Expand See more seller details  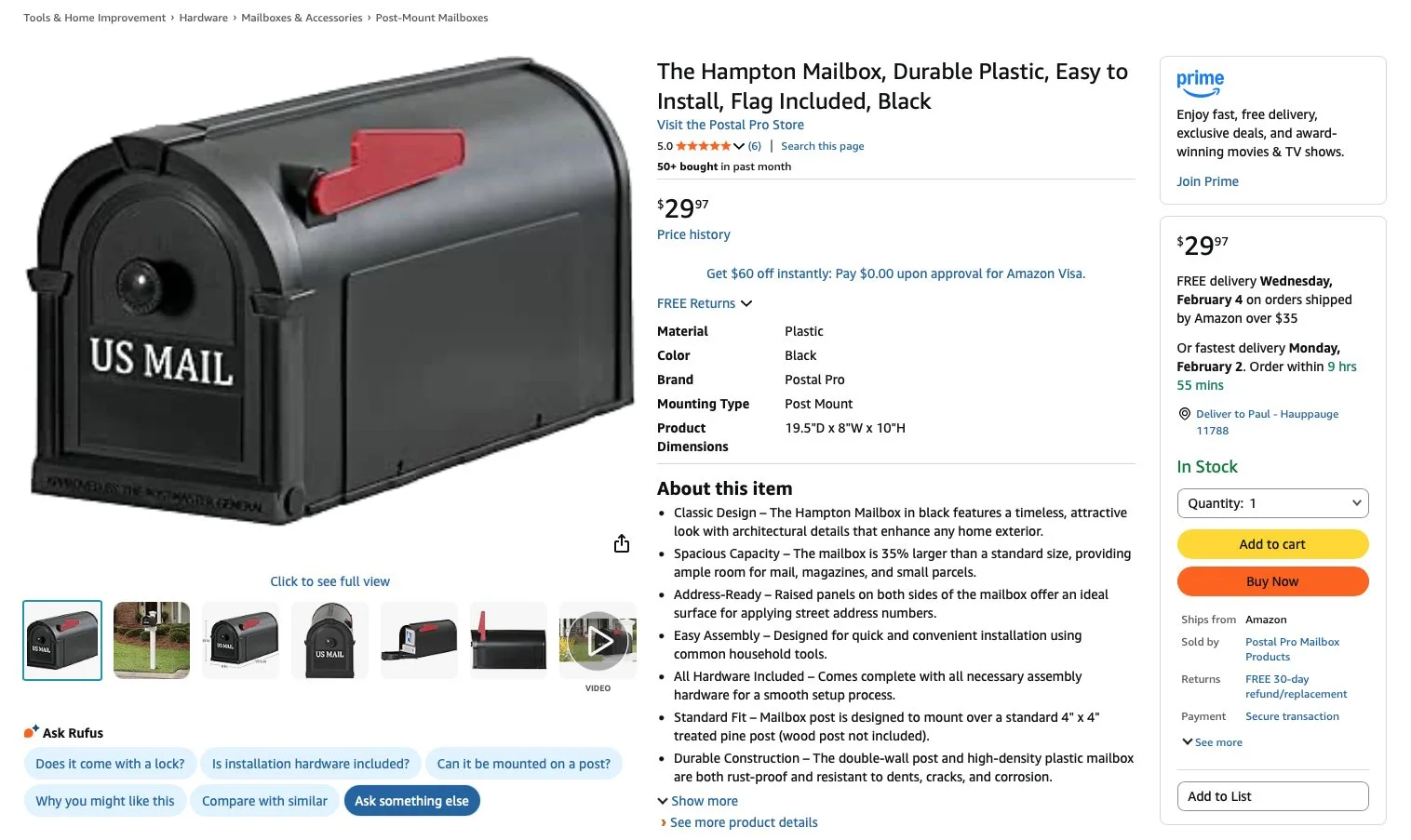[x=1212, y=742]
